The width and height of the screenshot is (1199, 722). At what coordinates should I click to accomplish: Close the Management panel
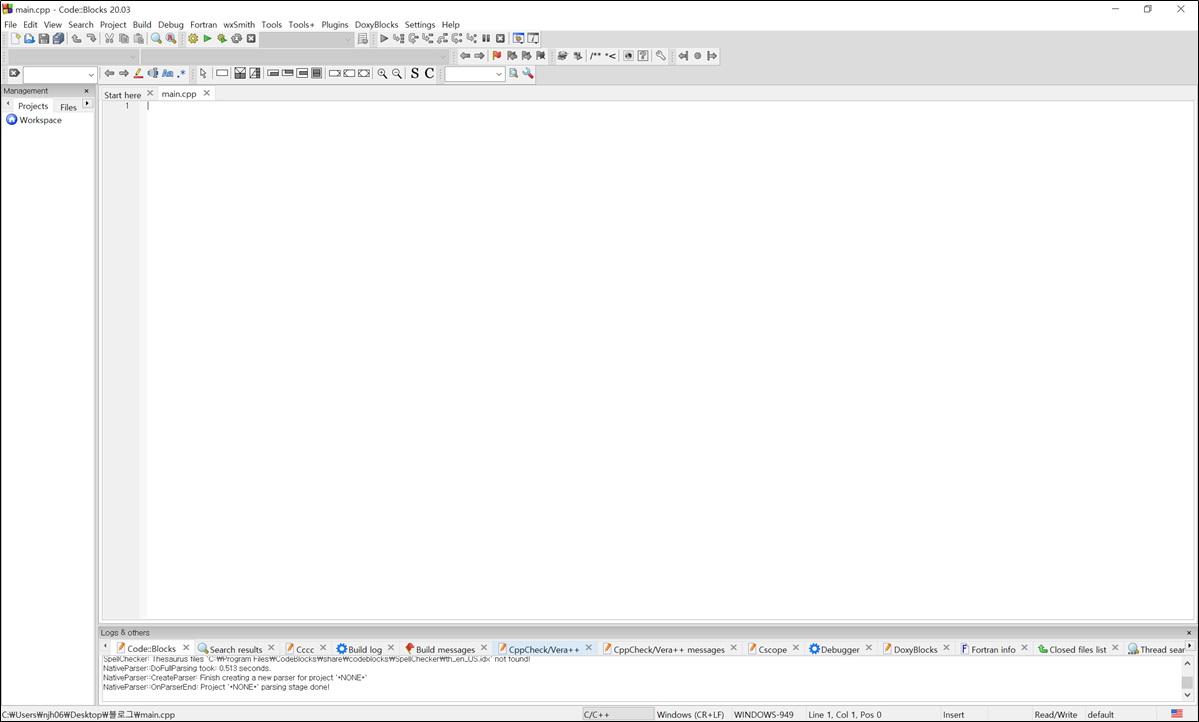pos(86,91)
